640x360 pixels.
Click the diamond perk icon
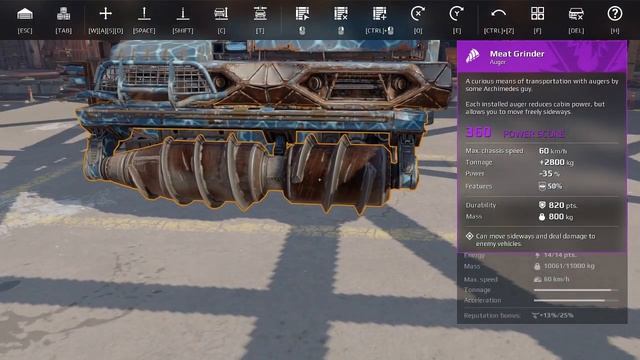(469, 236)
